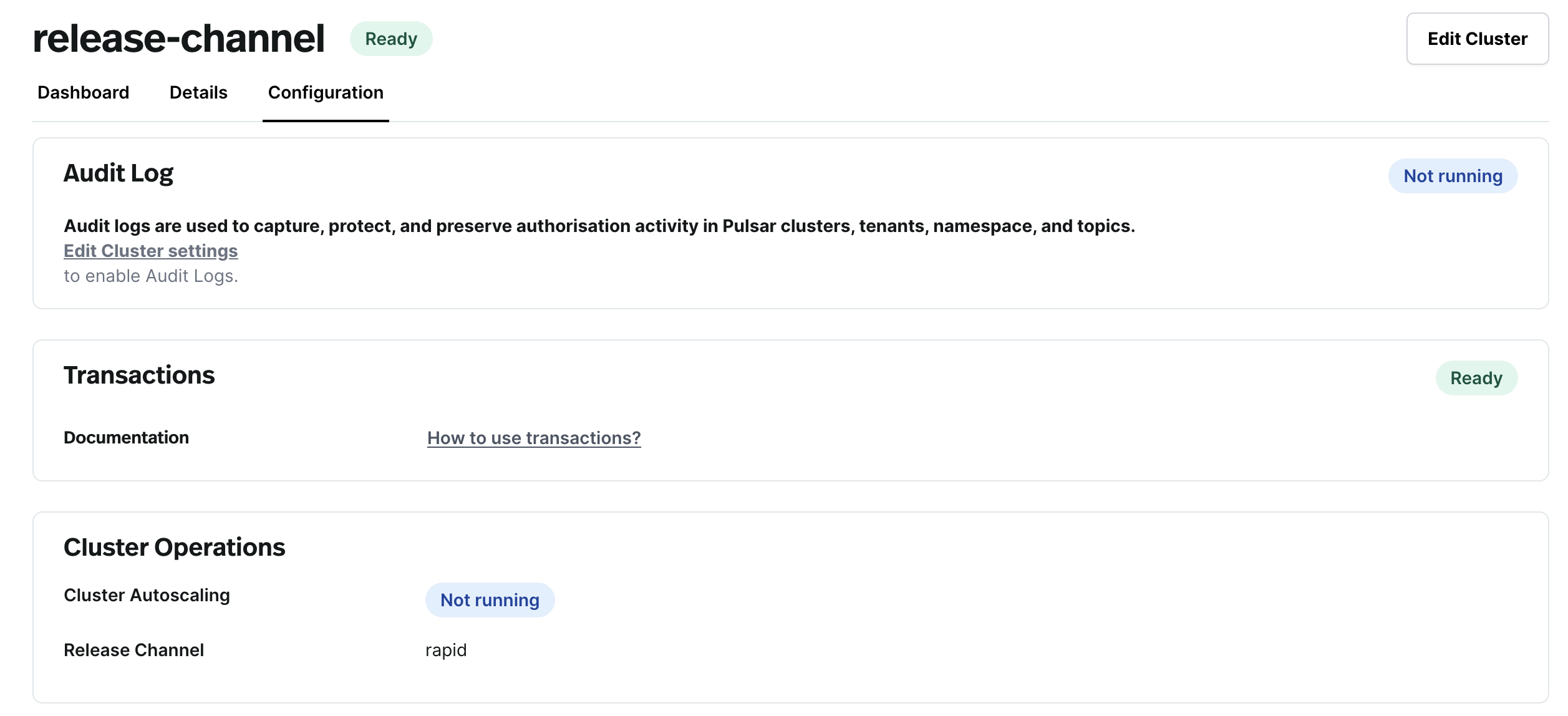Click the Cluster Autoscaling label

(x=147, y=595)
